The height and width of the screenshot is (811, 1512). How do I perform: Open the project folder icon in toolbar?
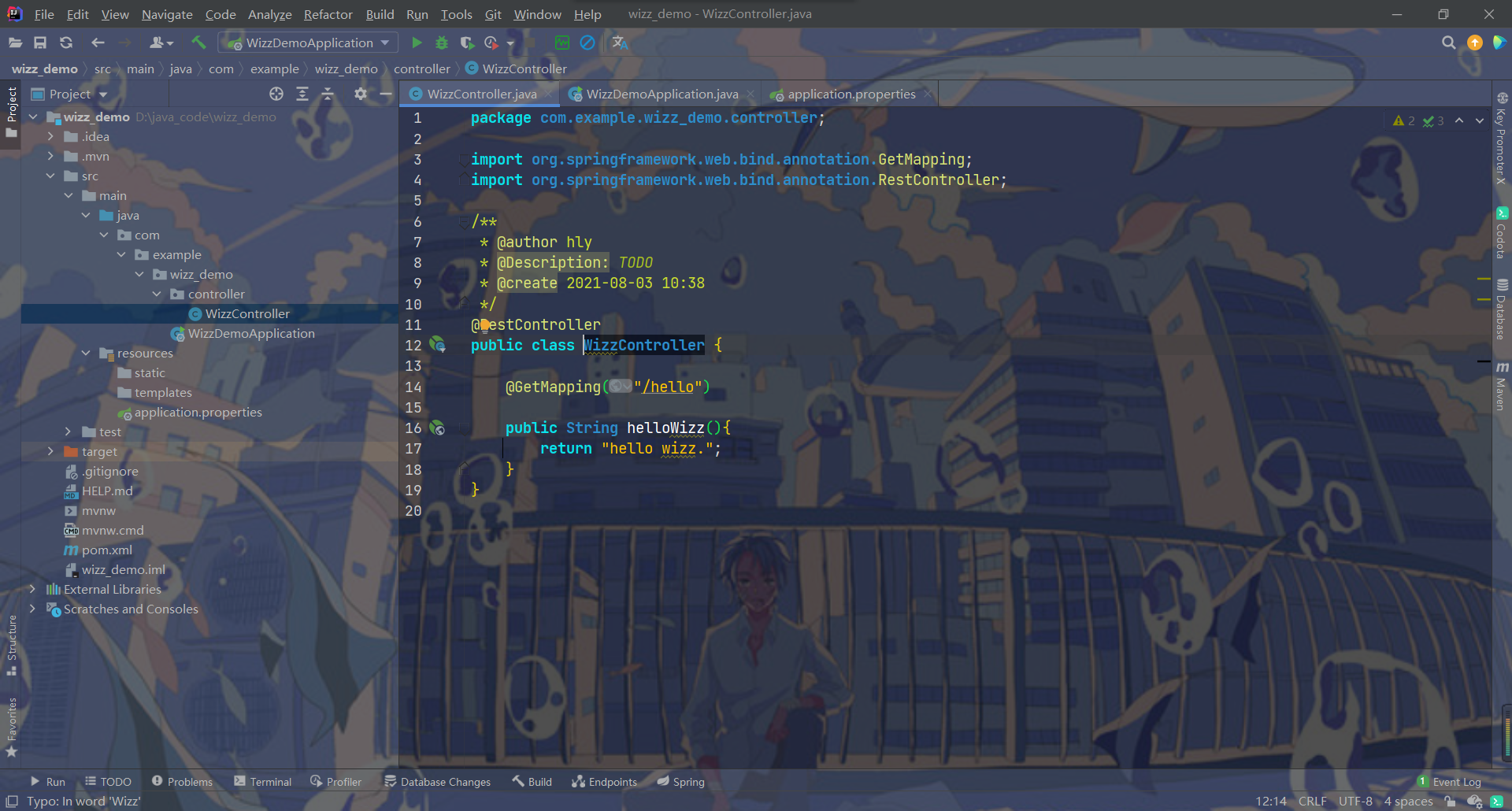point(15,43)
